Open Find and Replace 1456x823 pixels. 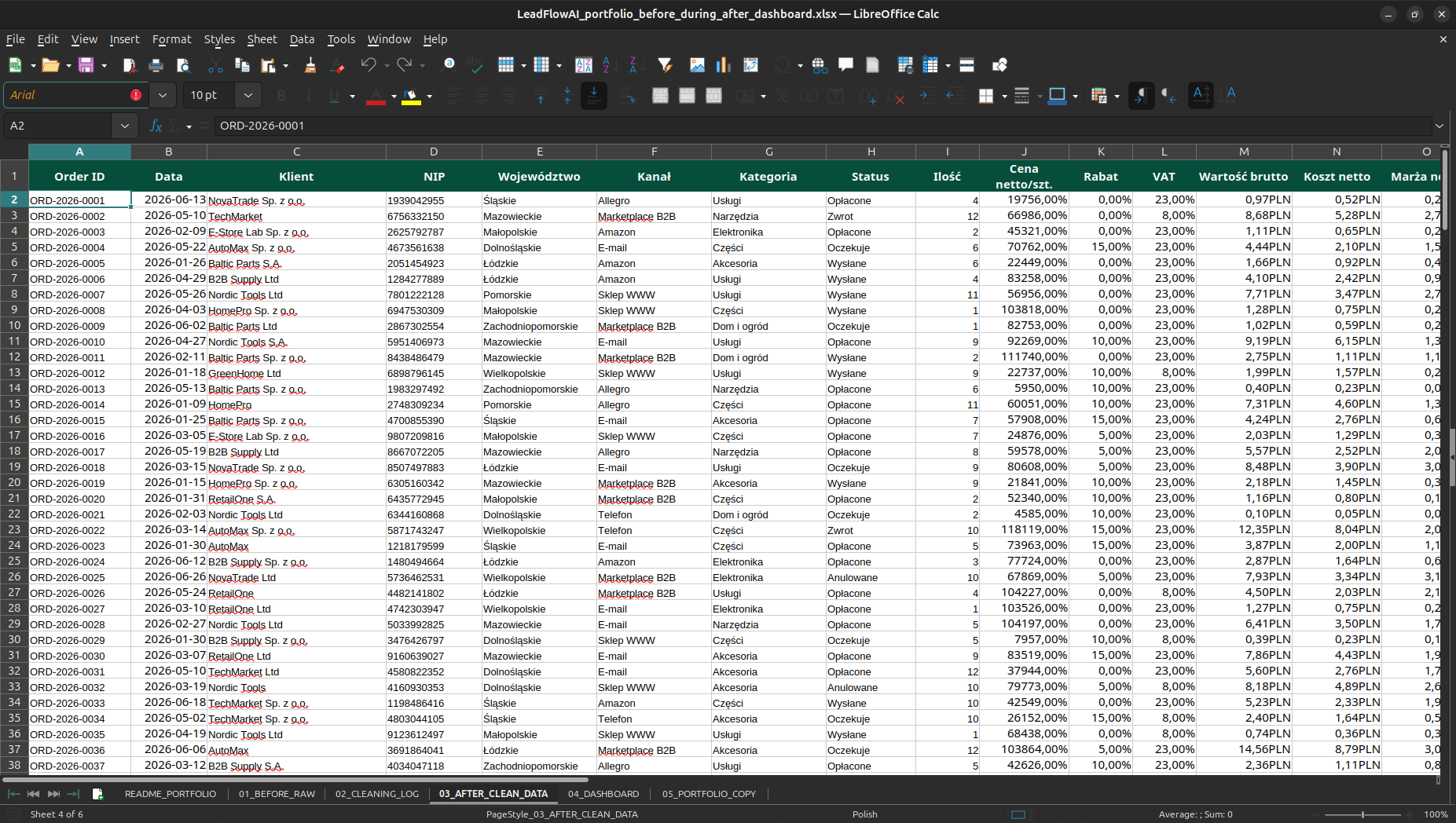(449, 65)
